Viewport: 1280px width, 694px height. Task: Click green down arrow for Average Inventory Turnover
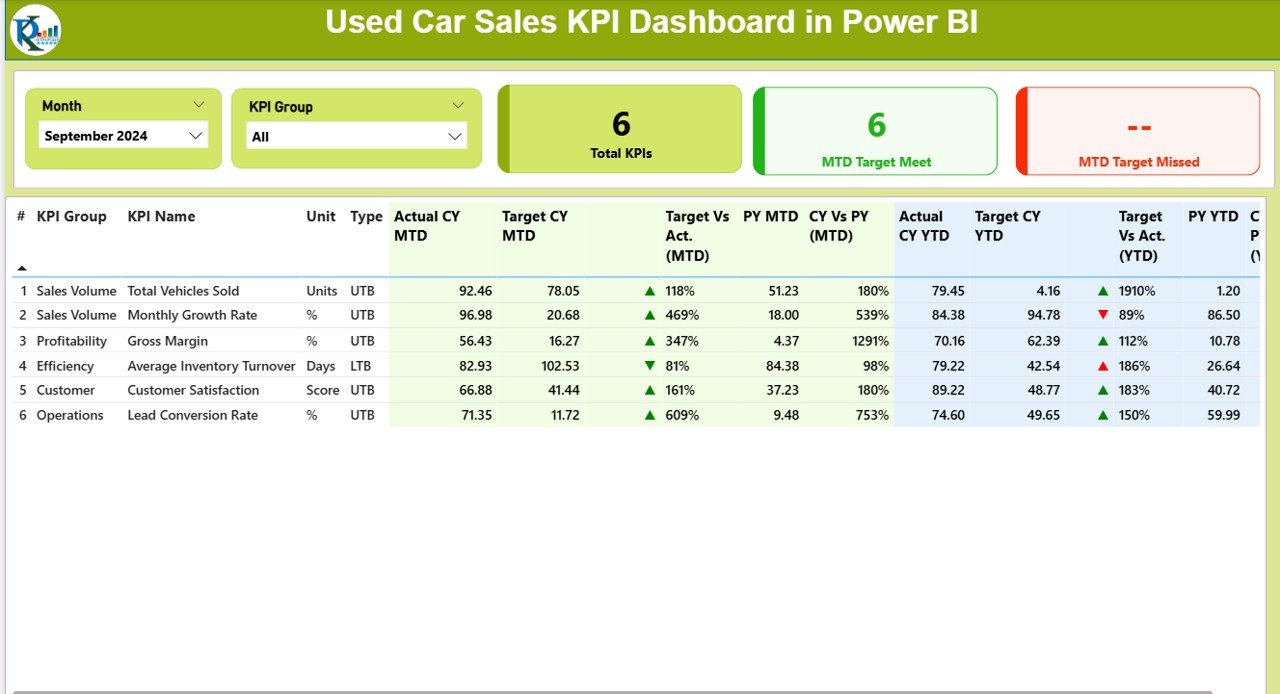[x=650, y=366]
